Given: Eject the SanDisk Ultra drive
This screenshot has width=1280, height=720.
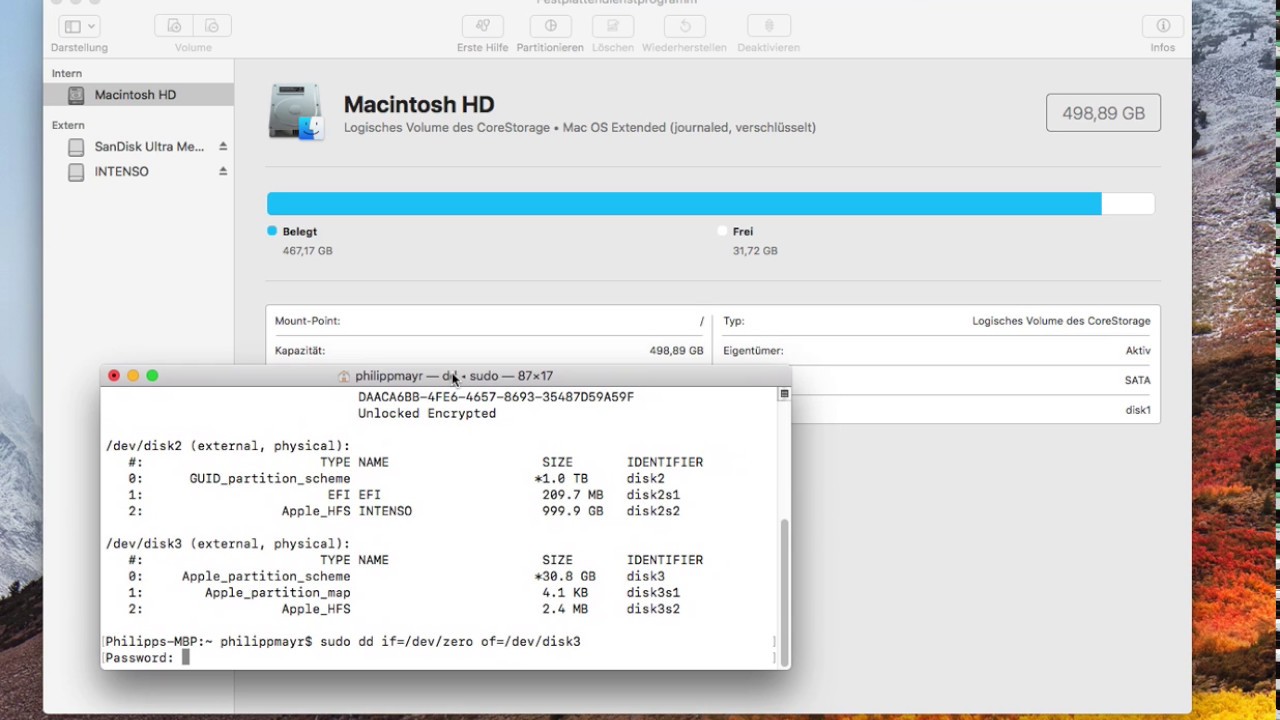Looking at the screenshot, I should tap(223, 146).
